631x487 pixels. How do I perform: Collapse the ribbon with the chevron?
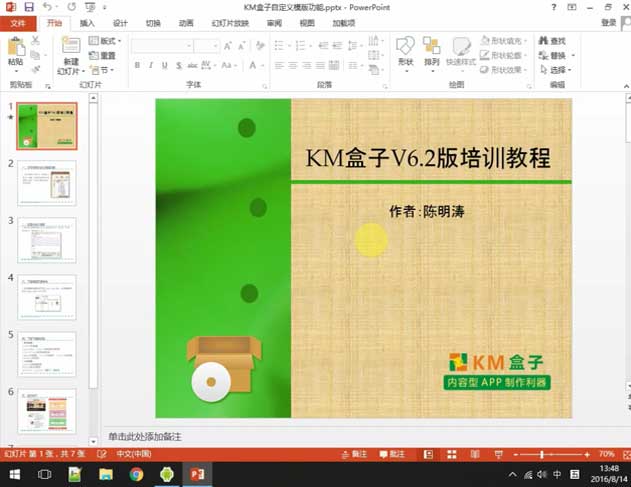(x=626, y=86)
